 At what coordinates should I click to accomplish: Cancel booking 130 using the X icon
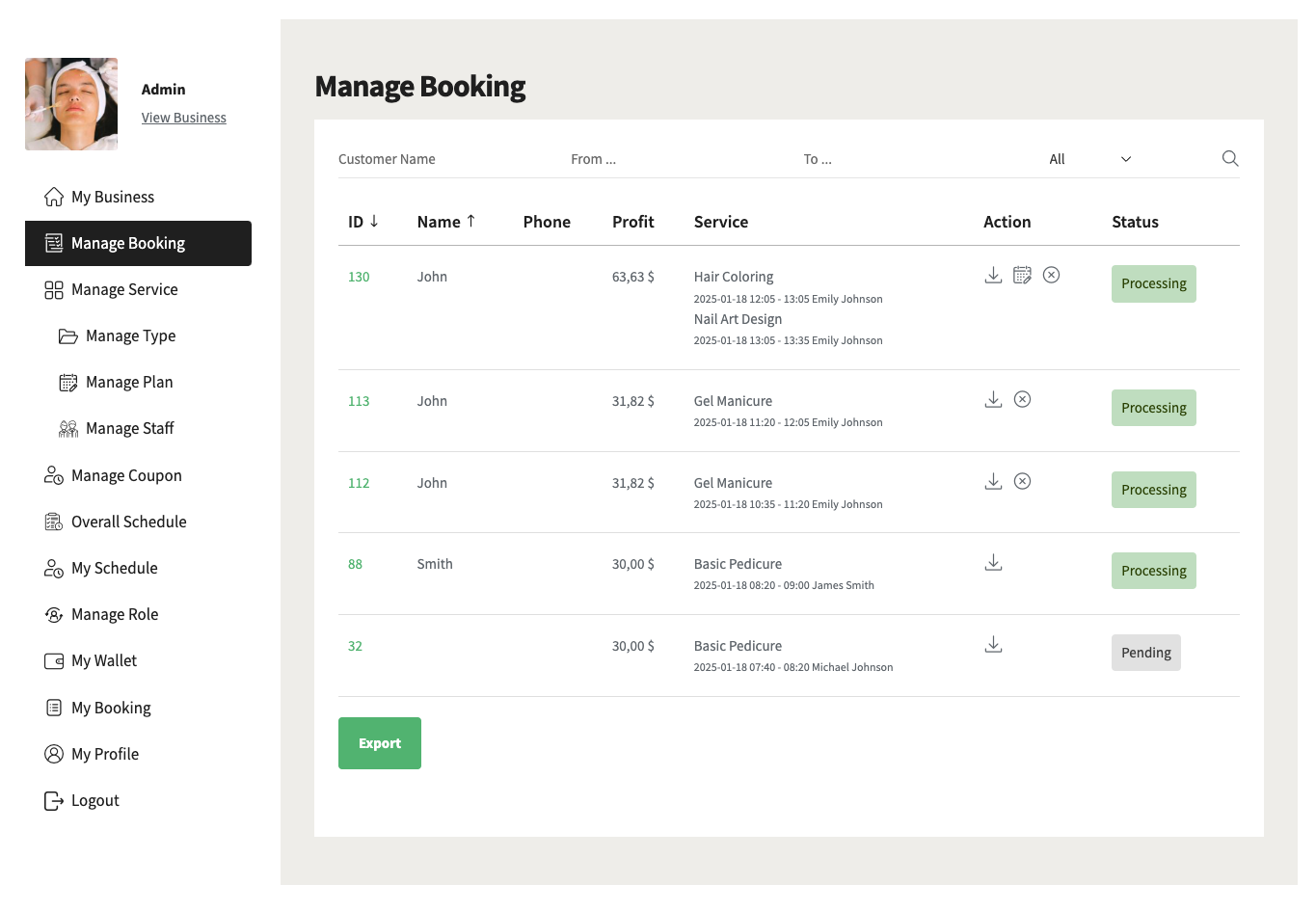[1051, 276]
